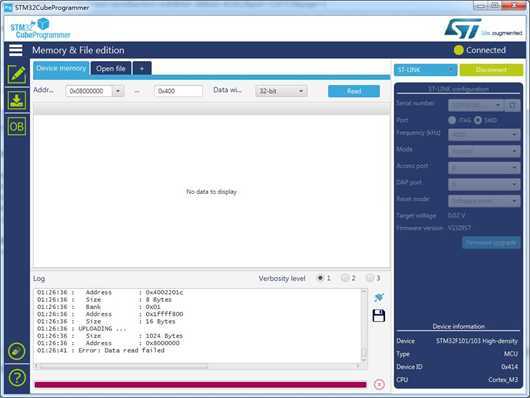Image resolution: width=530 pixels, height=398 pixels.
Task: Click CPU value Cortex_M3
Action: pos(503,380)
